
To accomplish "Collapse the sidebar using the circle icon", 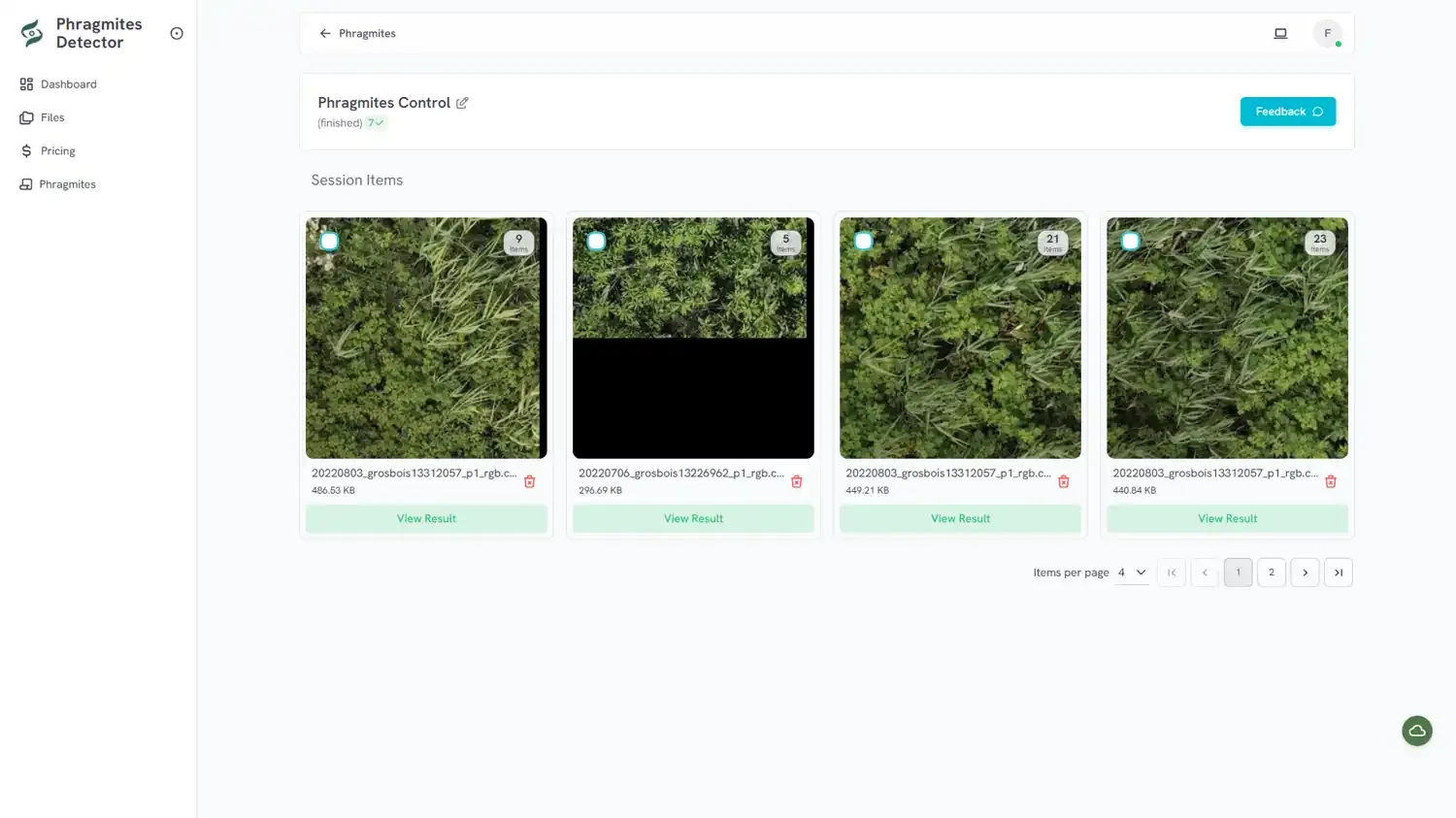I will coord(177,33).
